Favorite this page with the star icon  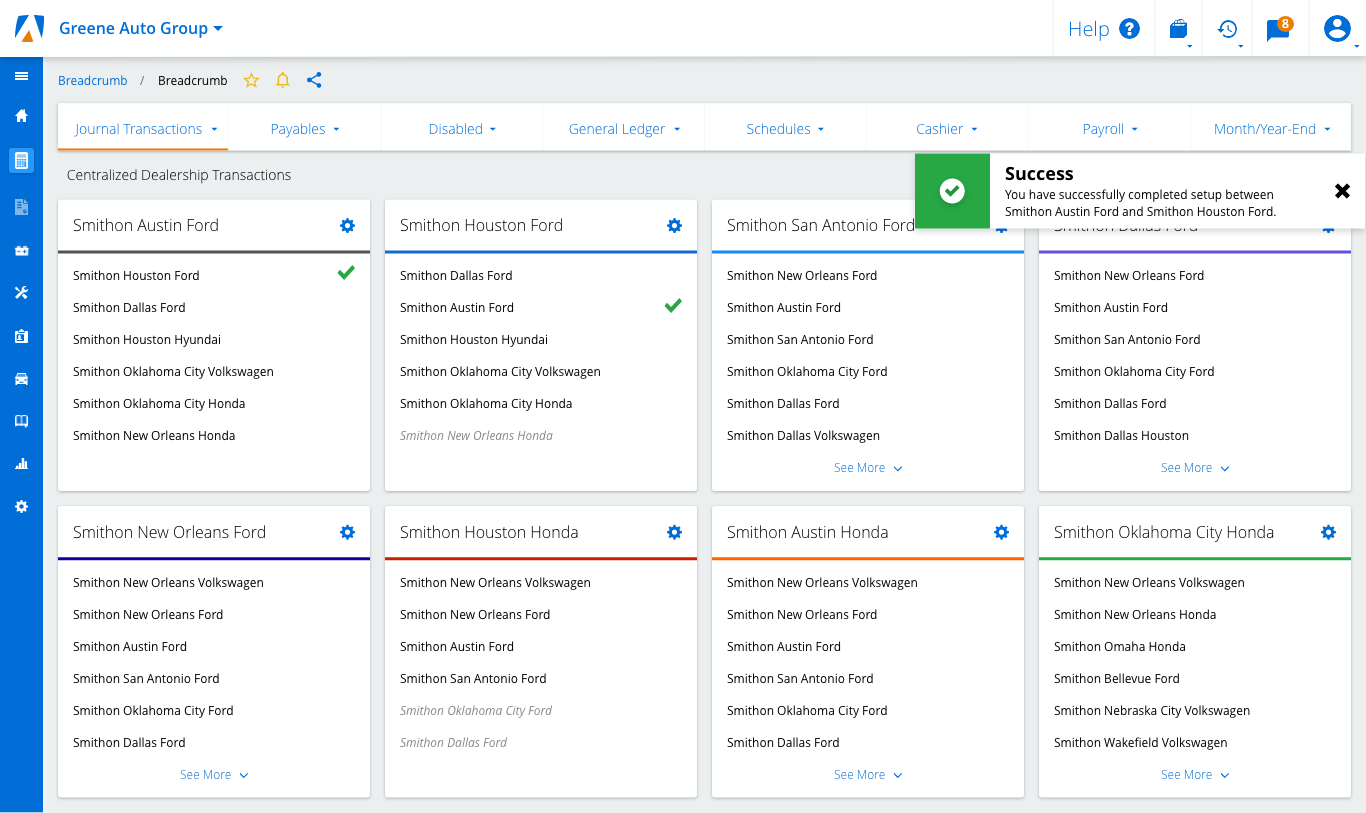click(x=252, y=81)
